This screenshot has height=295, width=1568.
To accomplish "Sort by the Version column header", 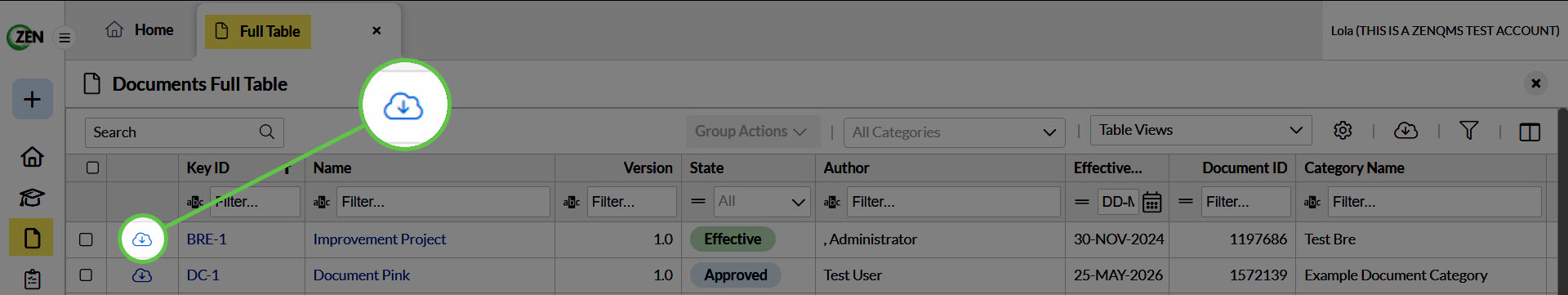I will pyautogui.click(x=648, y=168).
